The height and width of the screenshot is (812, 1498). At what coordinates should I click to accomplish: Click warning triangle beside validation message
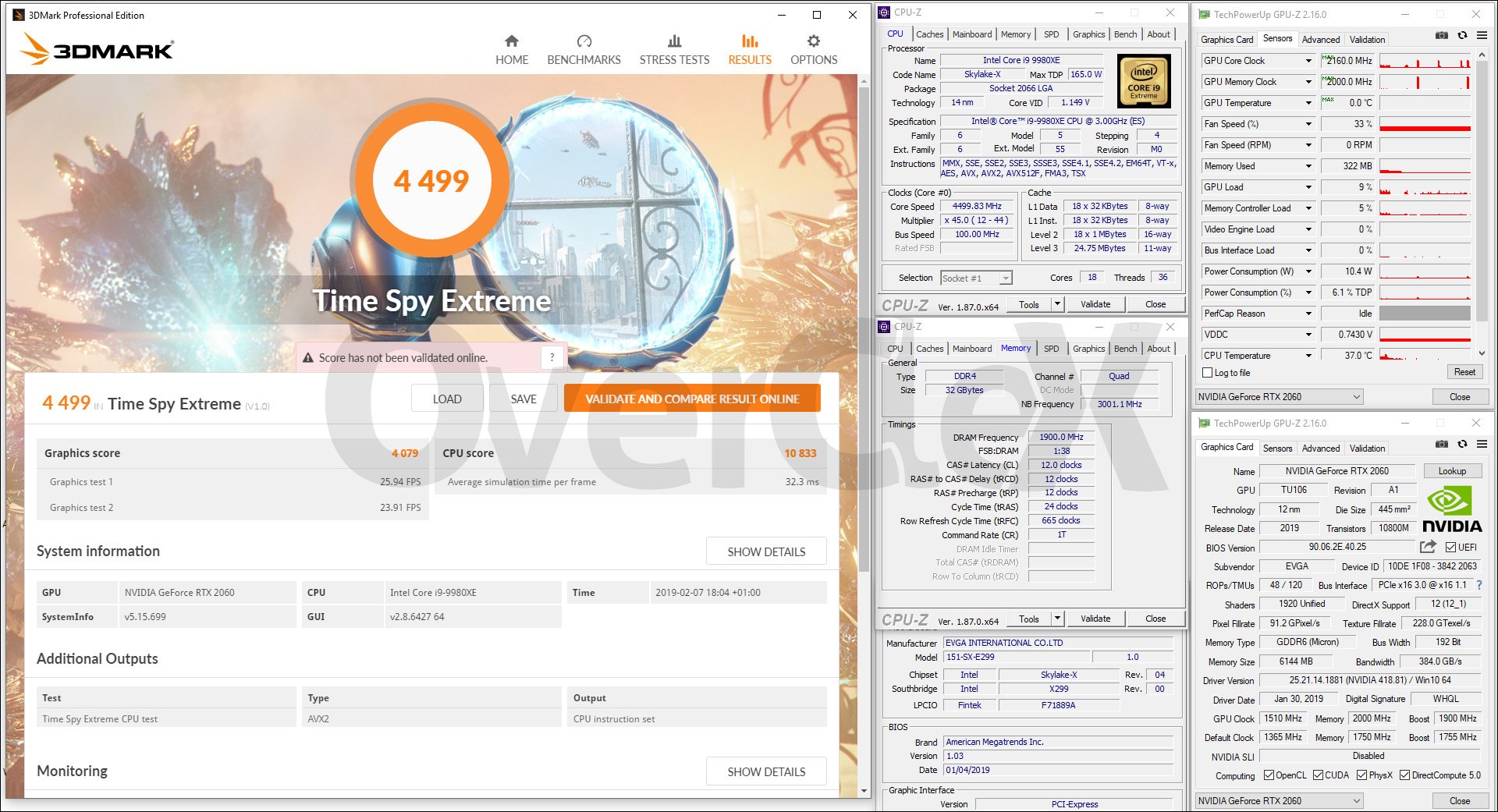pyautogui.click(x=308, y=358)
